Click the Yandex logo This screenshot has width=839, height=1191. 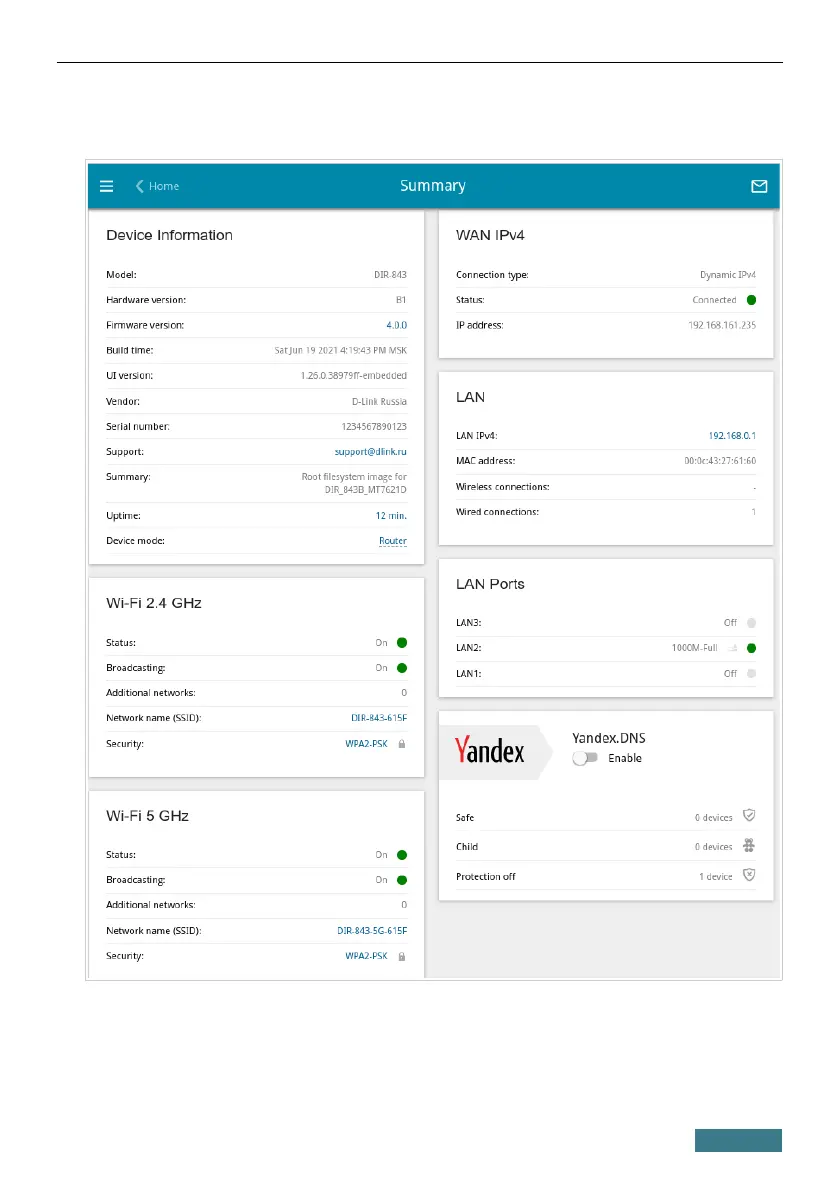[x=490, y=751]
